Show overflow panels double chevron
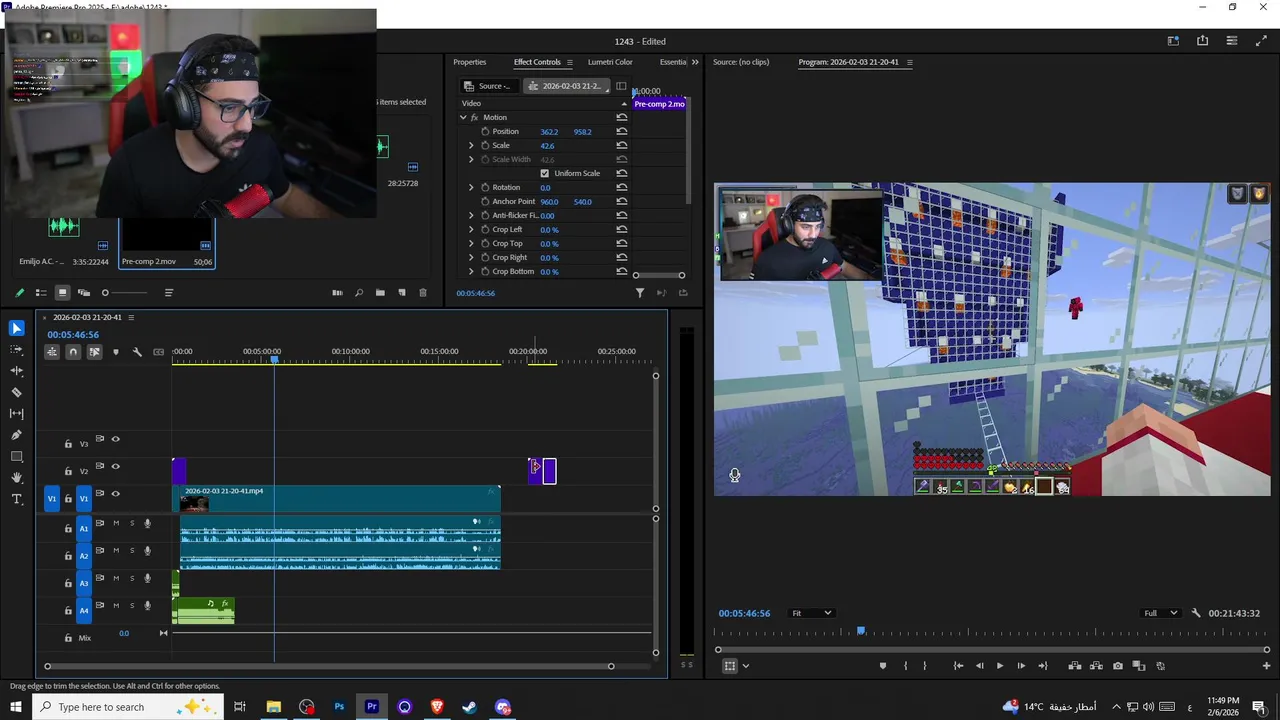 [695, 62]
